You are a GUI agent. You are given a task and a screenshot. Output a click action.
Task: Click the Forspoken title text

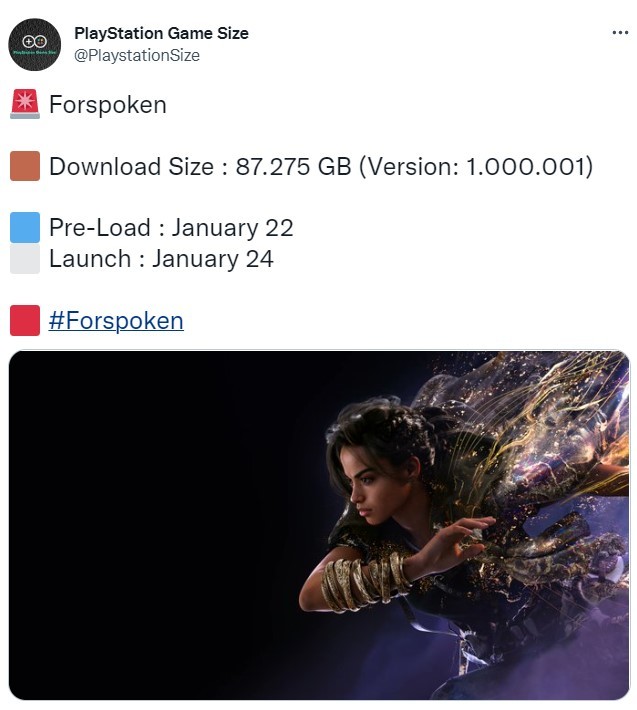(108, 105)
